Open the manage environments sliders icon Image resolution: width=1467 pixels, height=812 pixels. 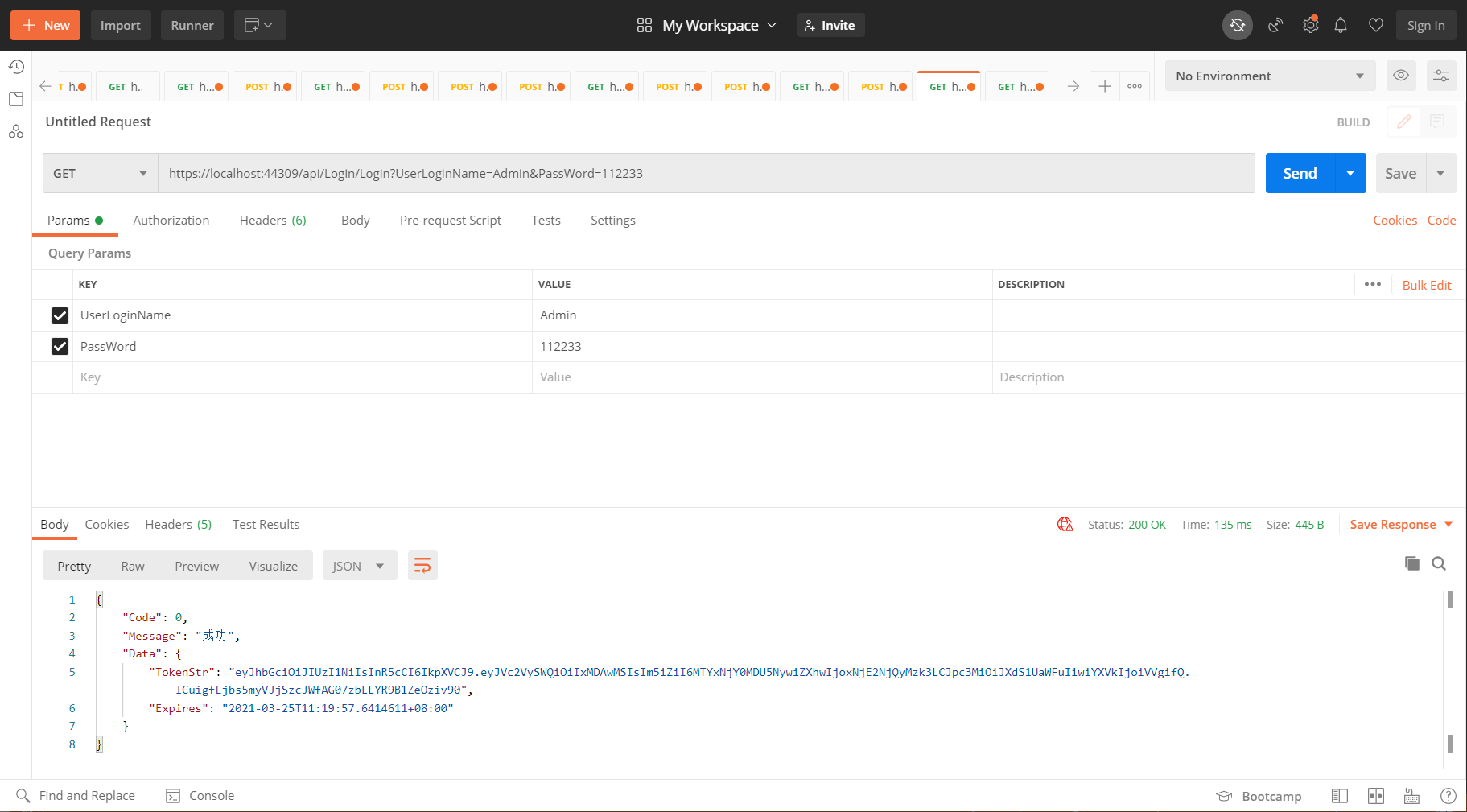coord(1440,76)
